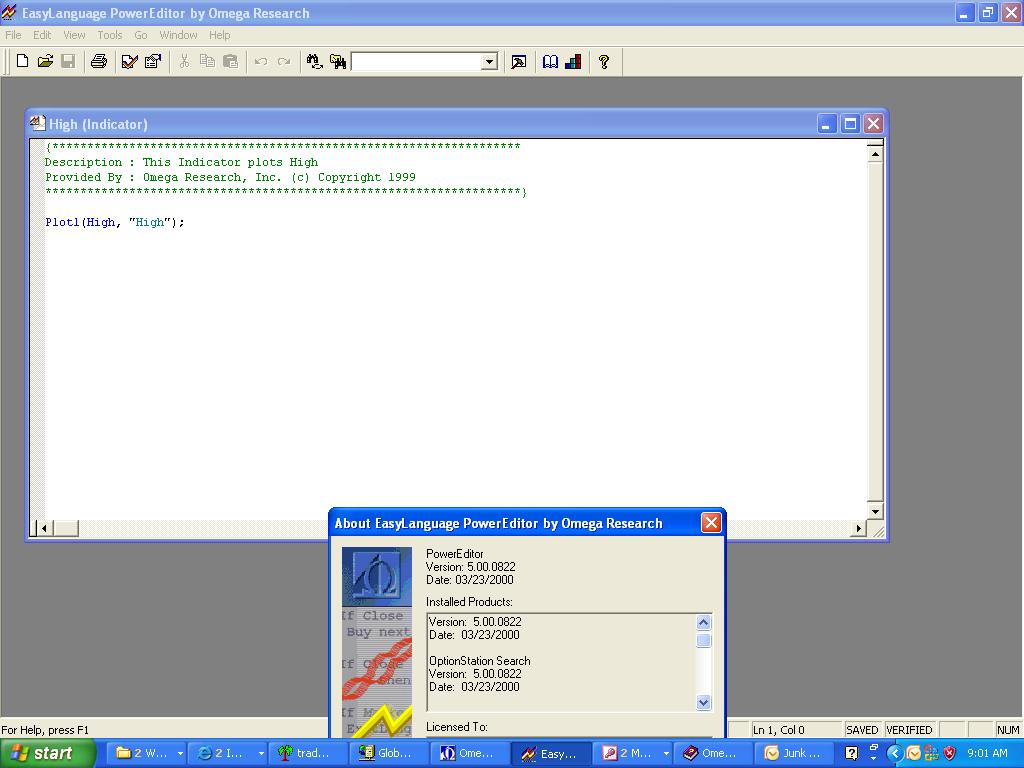Click the editor vertical scrollbar down arrow

(875, 511)
